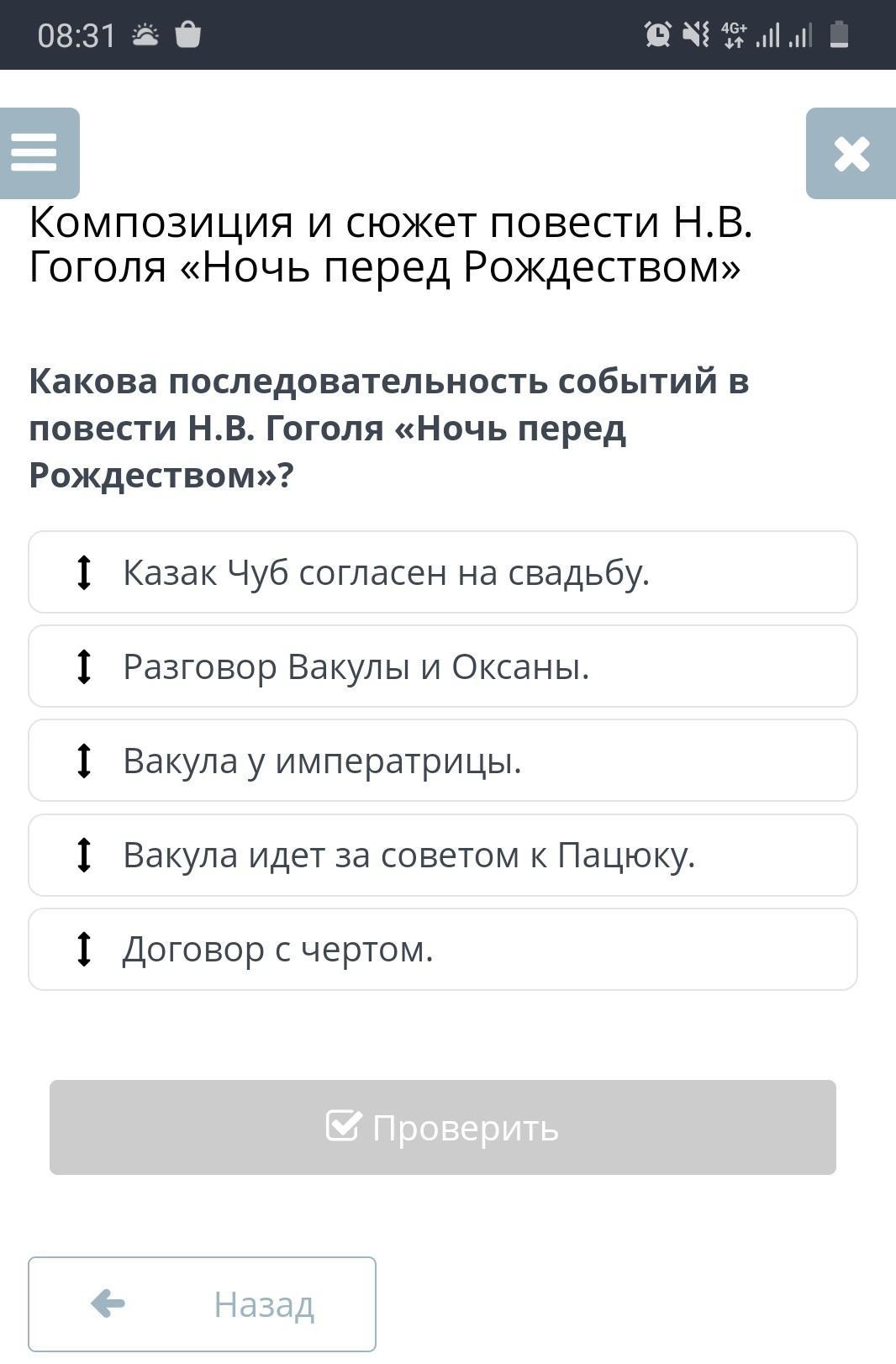Viewport: 896px width, 1364px height.
Task: Select the 'Казак Чуб согласен на свадьбу' item
Action: pyautogui.click(x=443, y=572)
